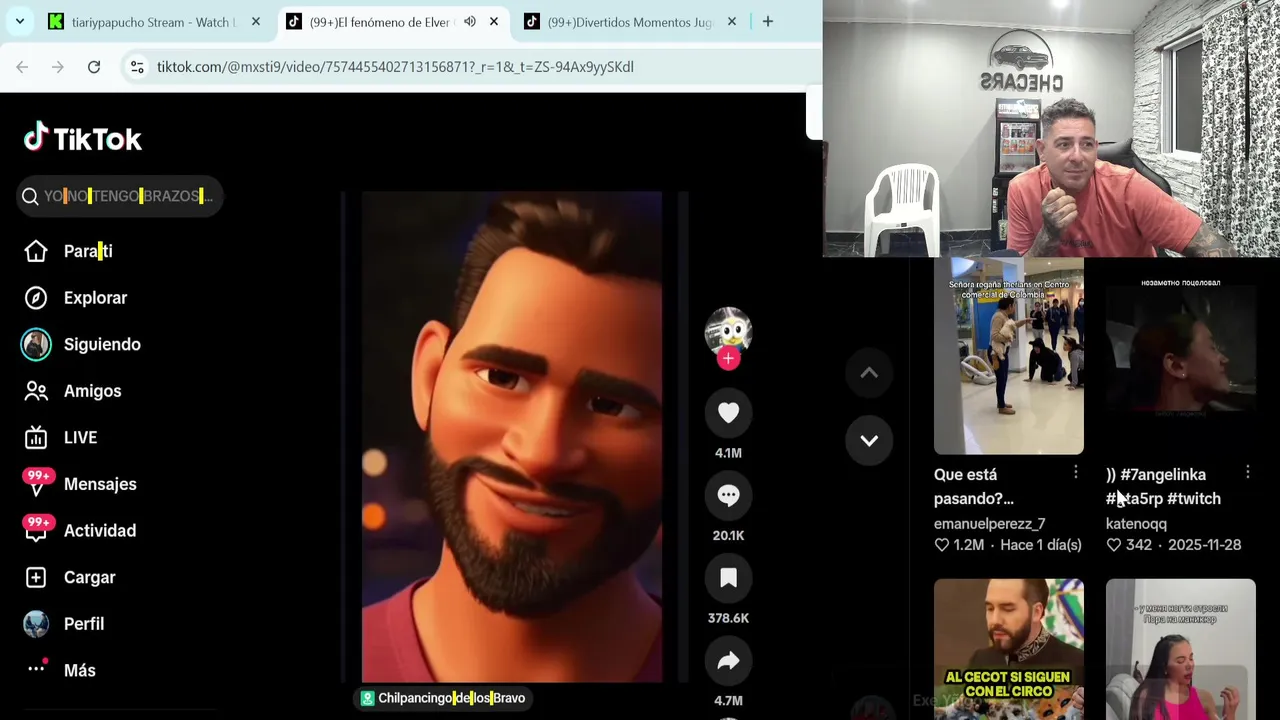This screenshot has width=1280, height=720.
Task: Like the video with heart icon
Action: [728, 413]
